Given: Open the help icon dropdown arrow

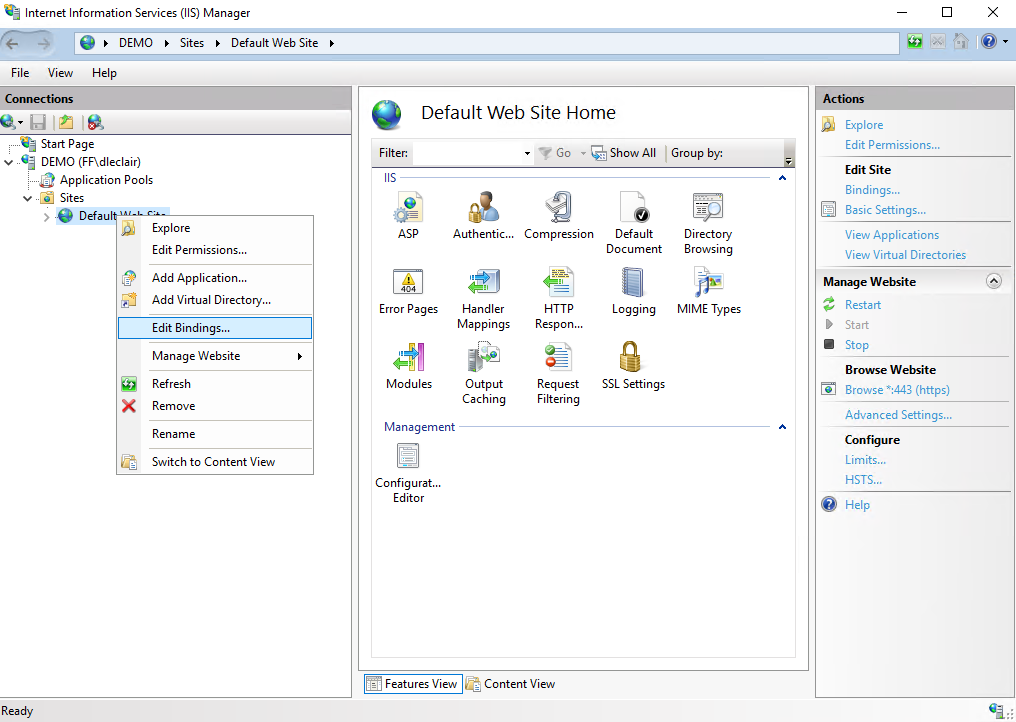Looking at the screenshot, I should 1006,42.
